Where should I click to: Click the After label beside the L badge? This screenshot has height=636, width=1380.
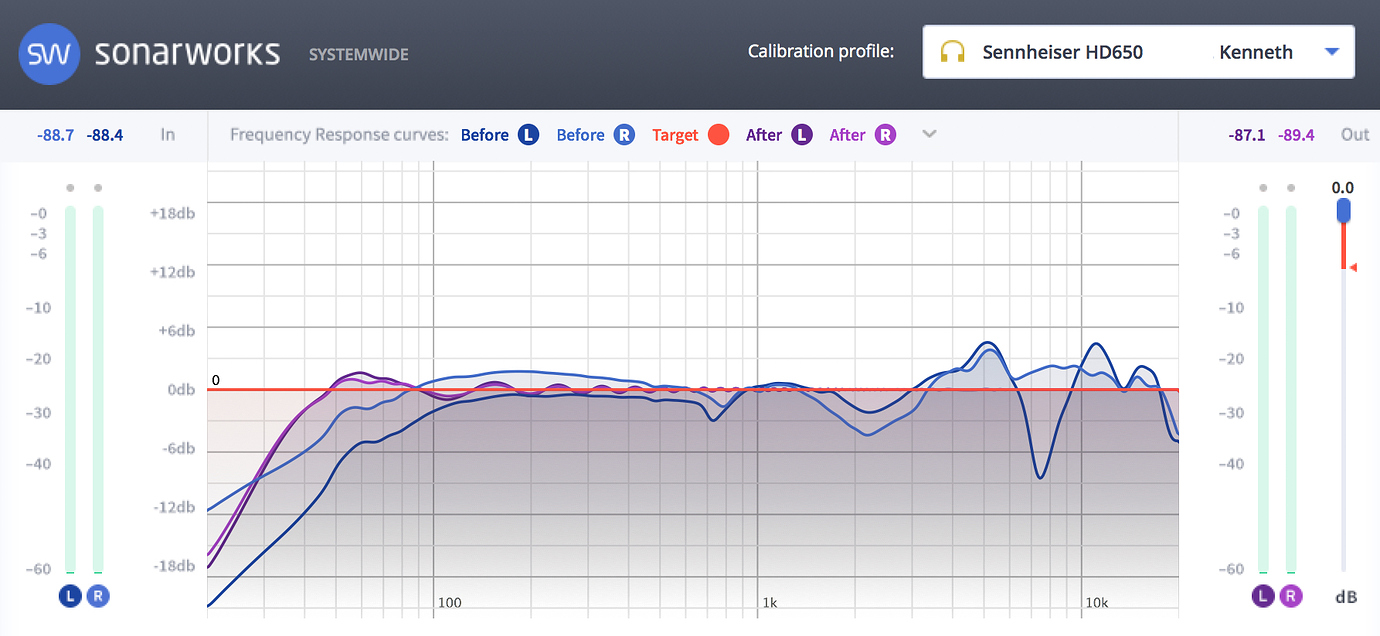[764, 135]
